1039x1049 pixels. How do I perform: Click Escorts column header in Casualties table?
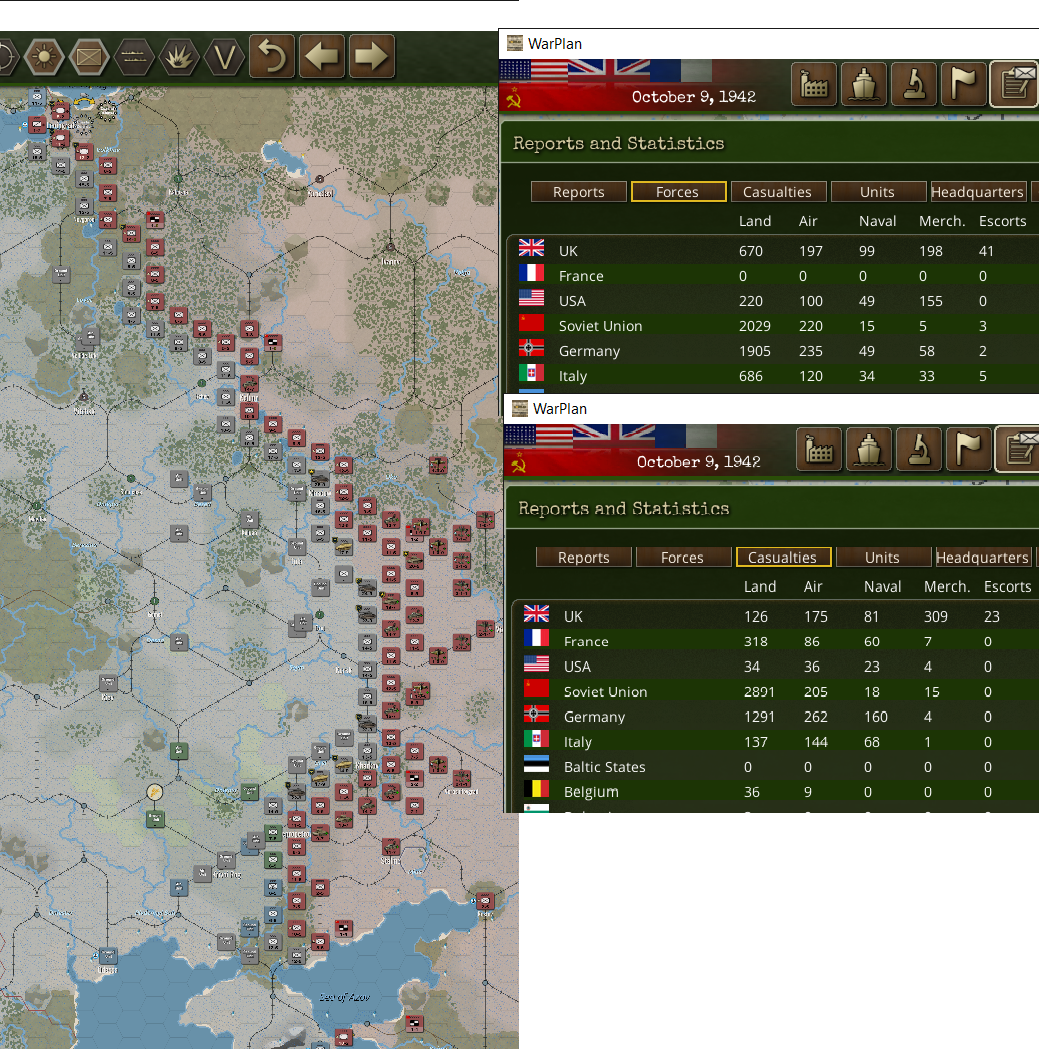click(x=1008, y=587)
